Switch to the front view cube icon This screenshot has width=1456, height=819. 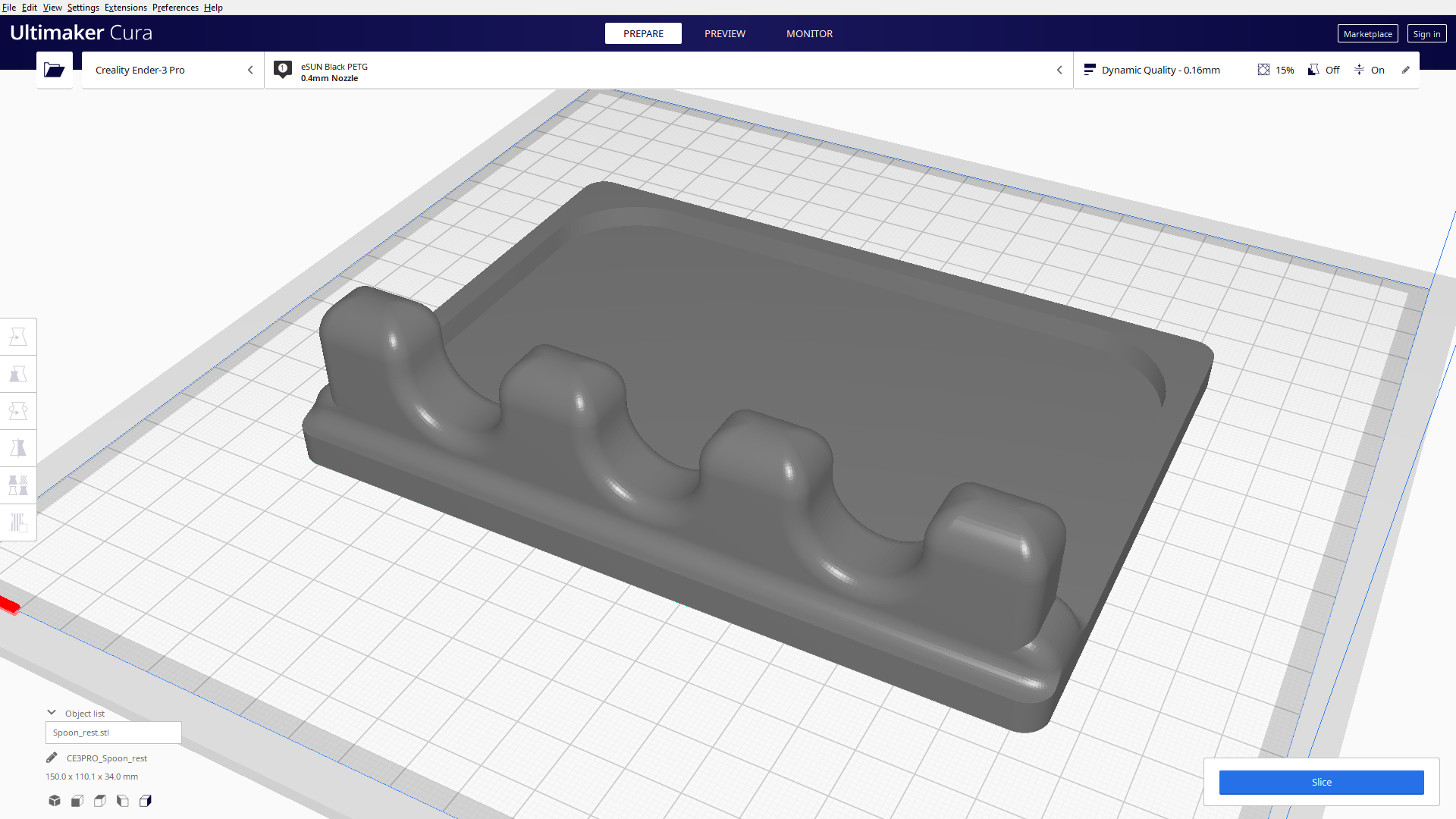(77, 800)
